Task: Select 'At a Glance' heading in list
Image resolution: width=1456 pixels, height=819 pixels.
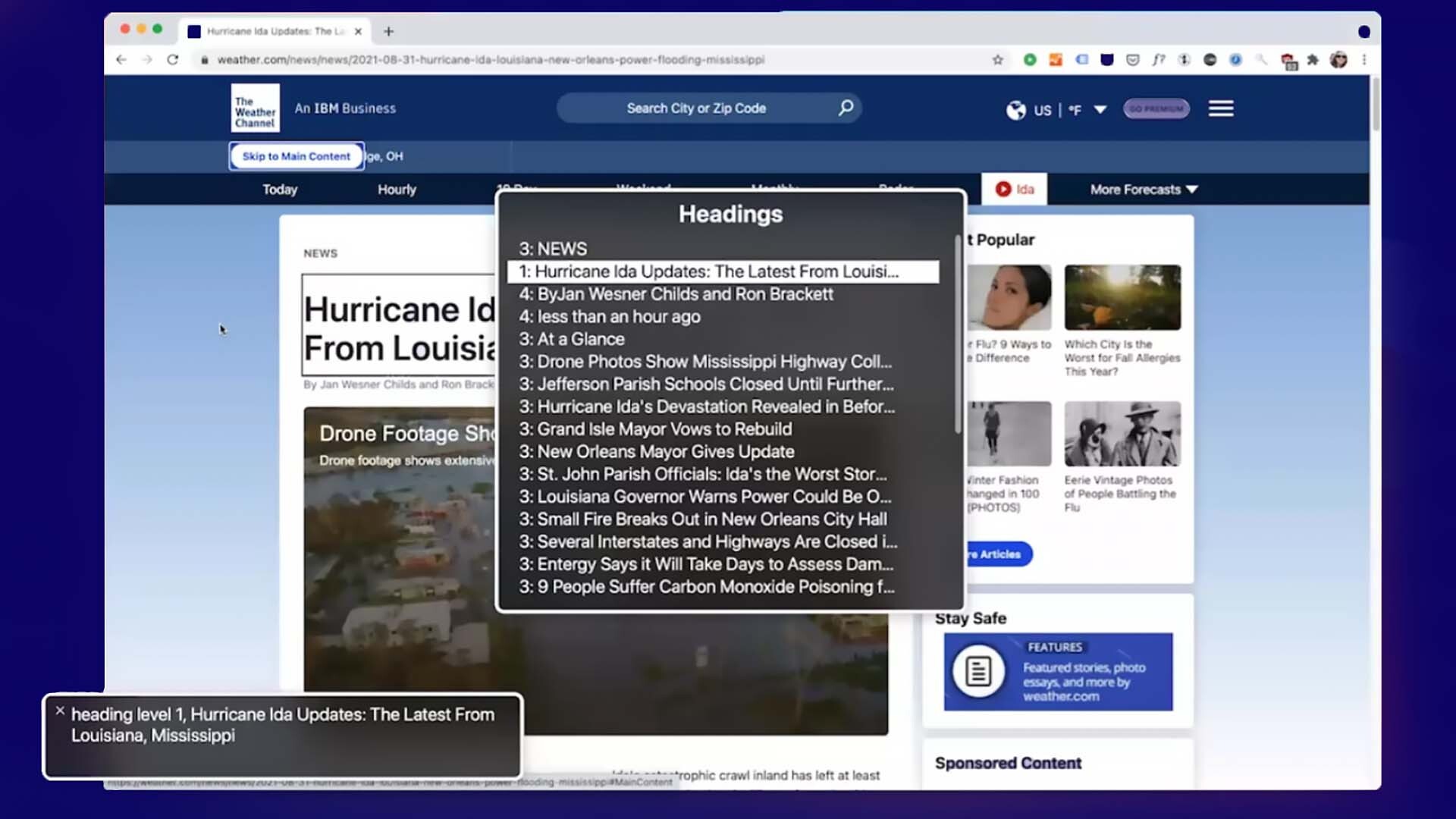Action: (x=572, y=339)
